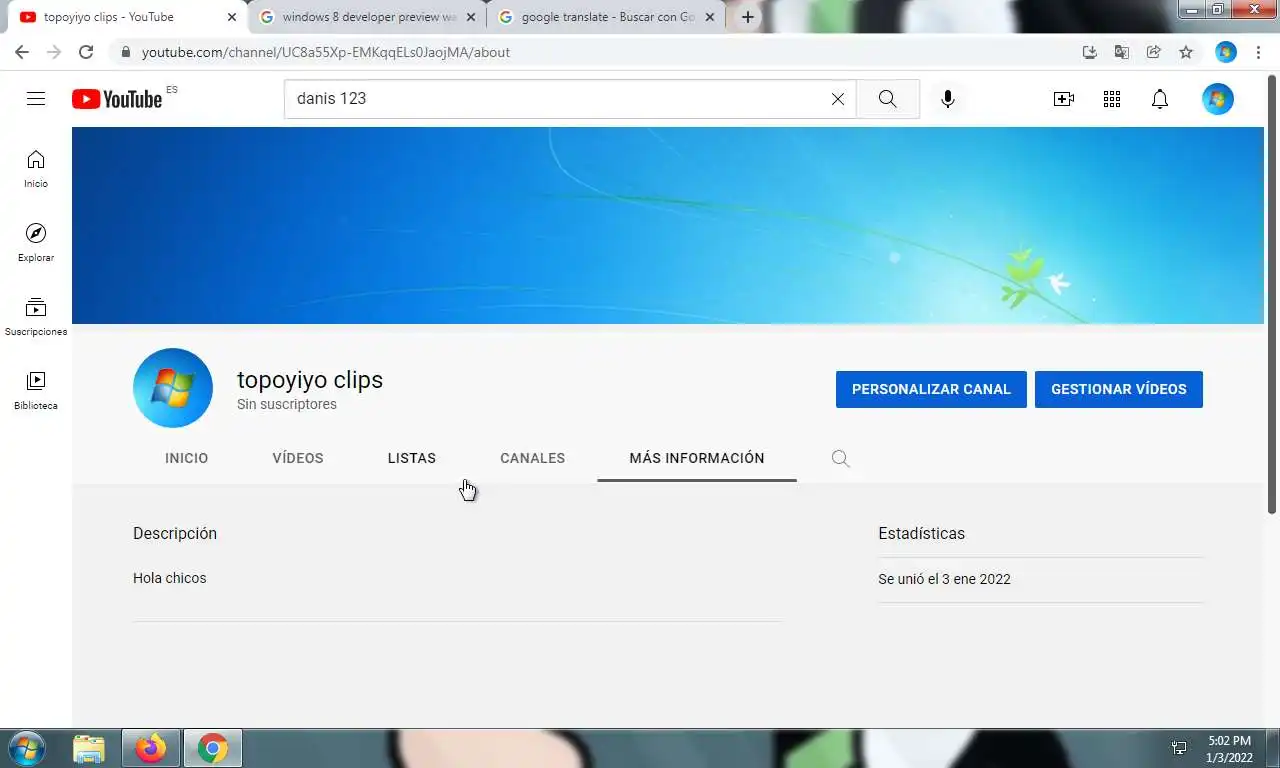Close the windows 8 developer preview tab

471,17
